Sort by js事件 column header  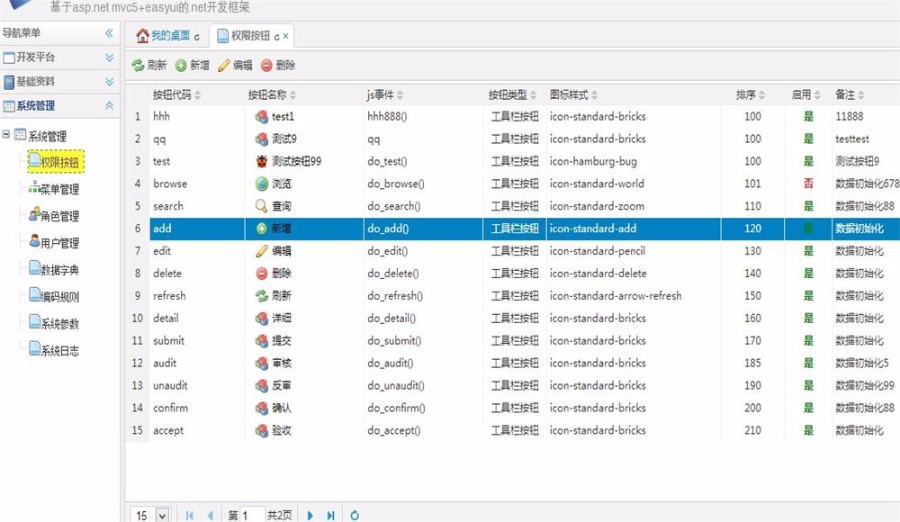point(385,95)
